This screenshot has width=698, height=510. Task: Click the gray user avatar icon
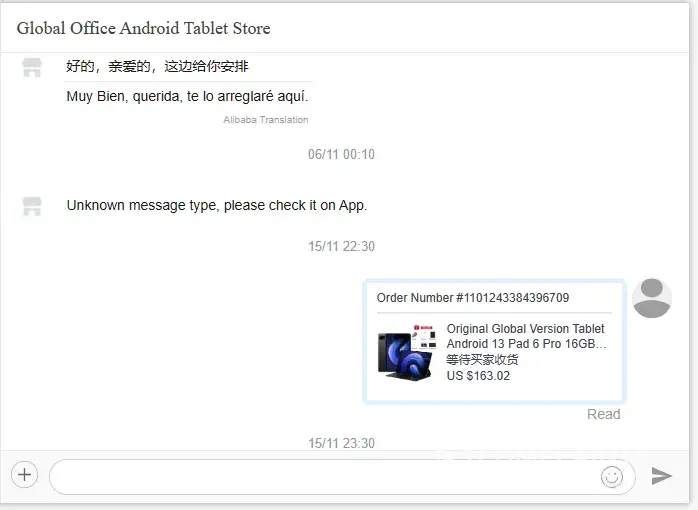653,298
